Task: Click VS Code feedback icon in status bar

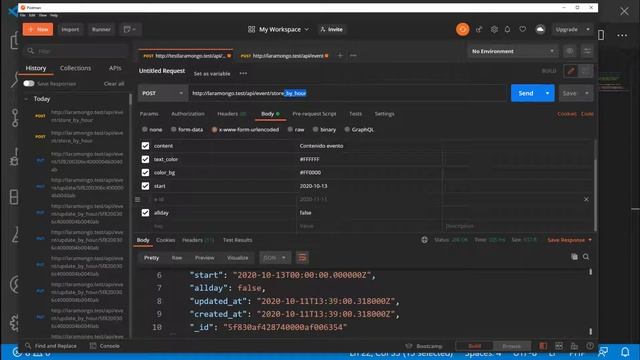Action: [603, 351]
